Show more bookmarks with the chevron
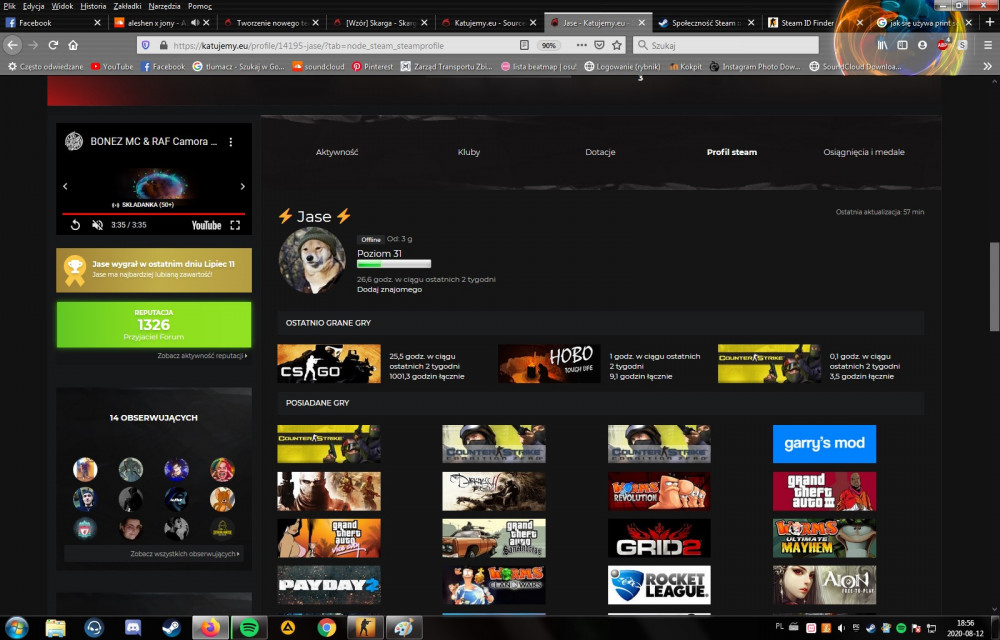Screen dimensions: 1000x640 [x=987, y=66]
